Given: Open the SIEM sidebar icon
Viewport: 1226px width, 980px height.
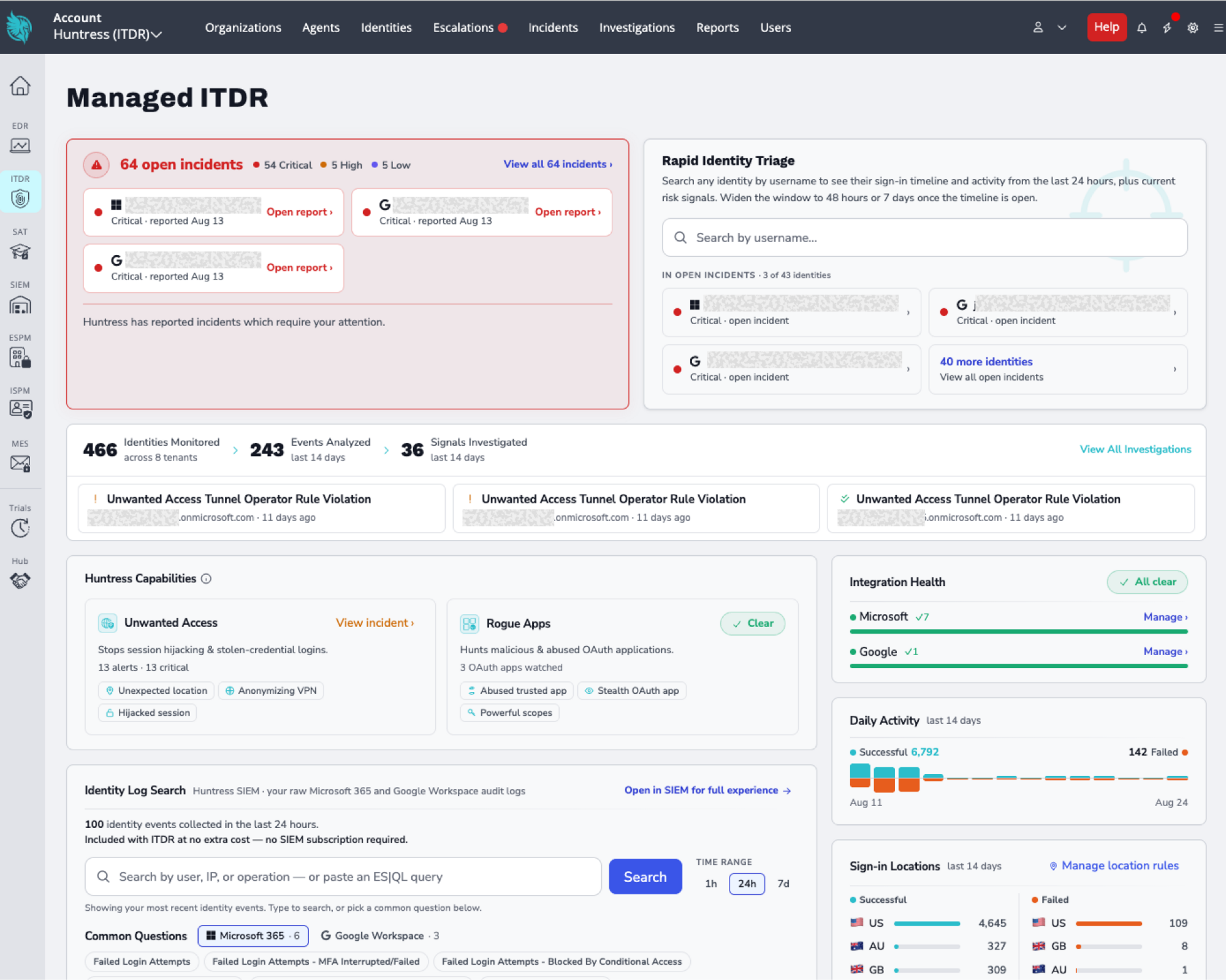Looking at the screenshot, I should tap(20, 305).
